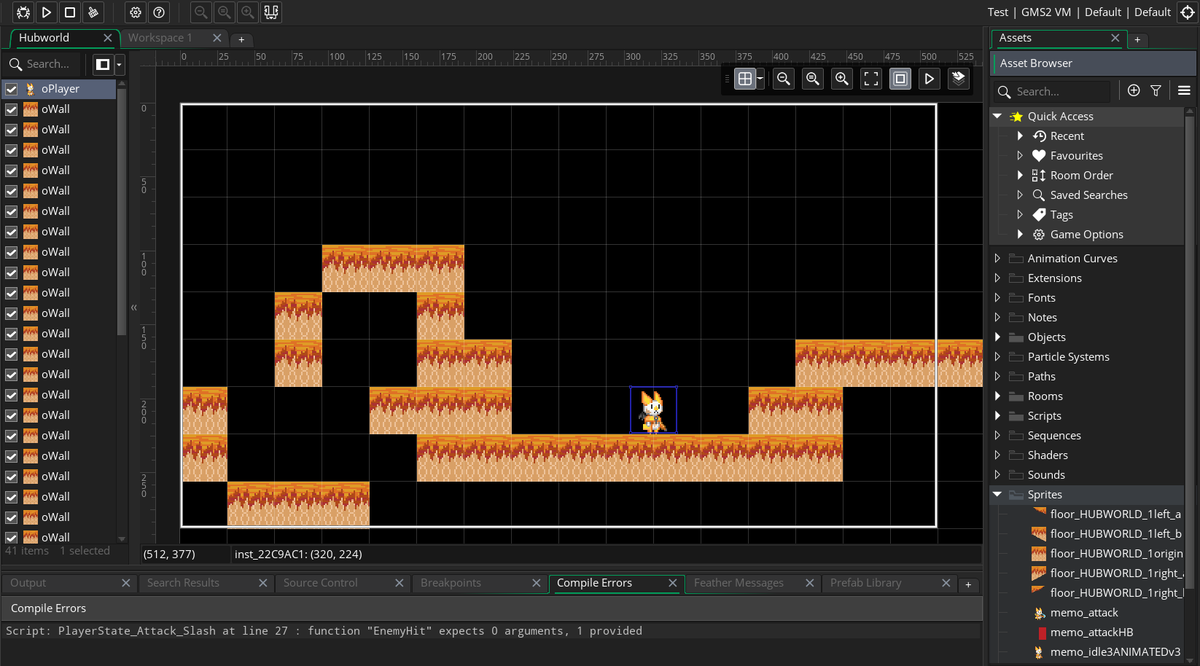1200x666 pixels.
Task: Uncheck the first oWall instance checkbox
Action: pyautogui.click(x=12, y=109)
